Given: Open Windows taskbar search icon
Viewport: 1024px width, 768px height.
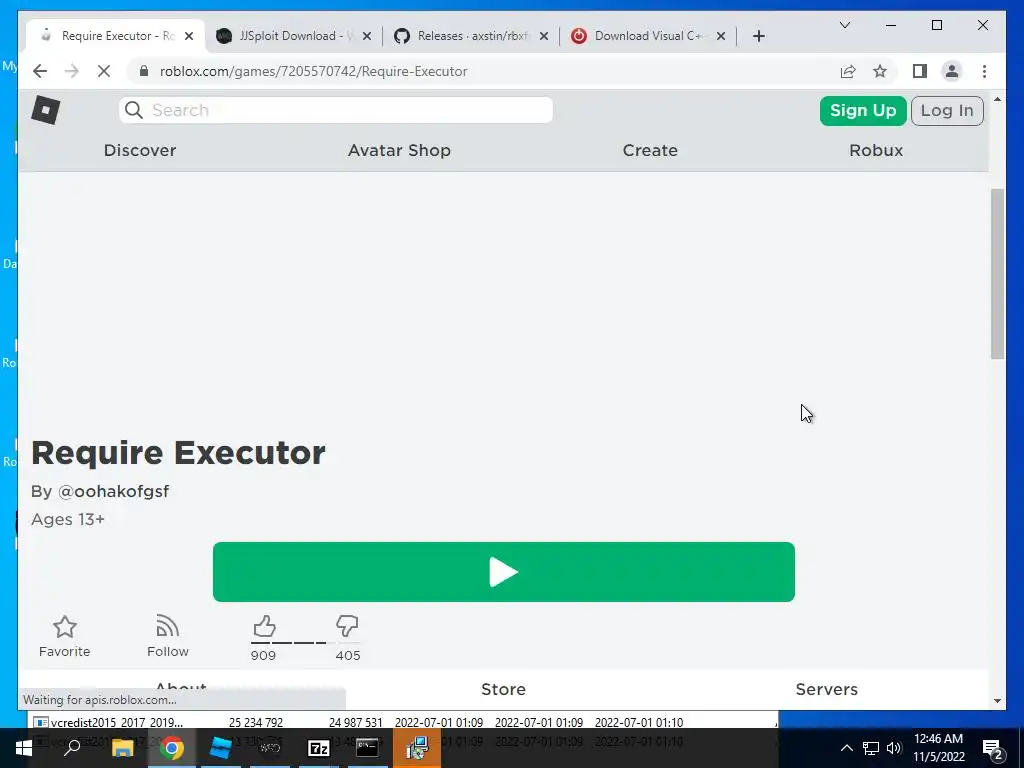Looking at the screenshot, I should 72,748.
